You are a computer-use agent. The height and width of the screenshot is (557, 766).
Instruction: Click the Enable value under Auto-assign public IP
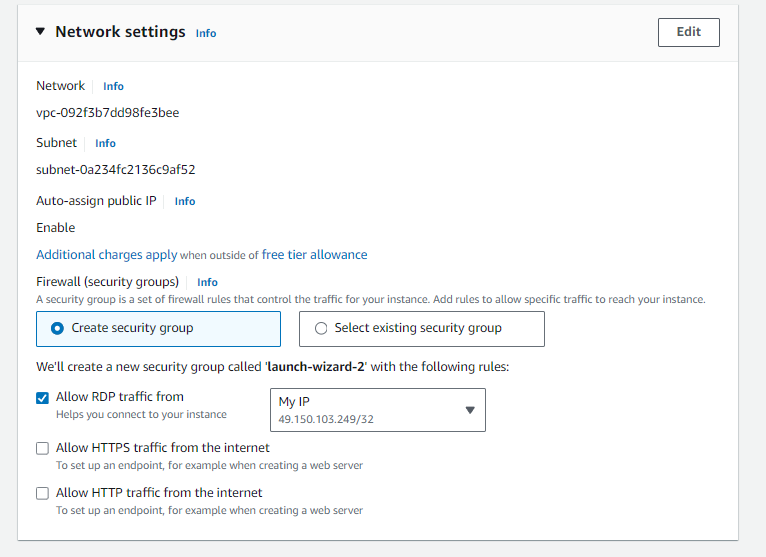(x=56, y=228)
